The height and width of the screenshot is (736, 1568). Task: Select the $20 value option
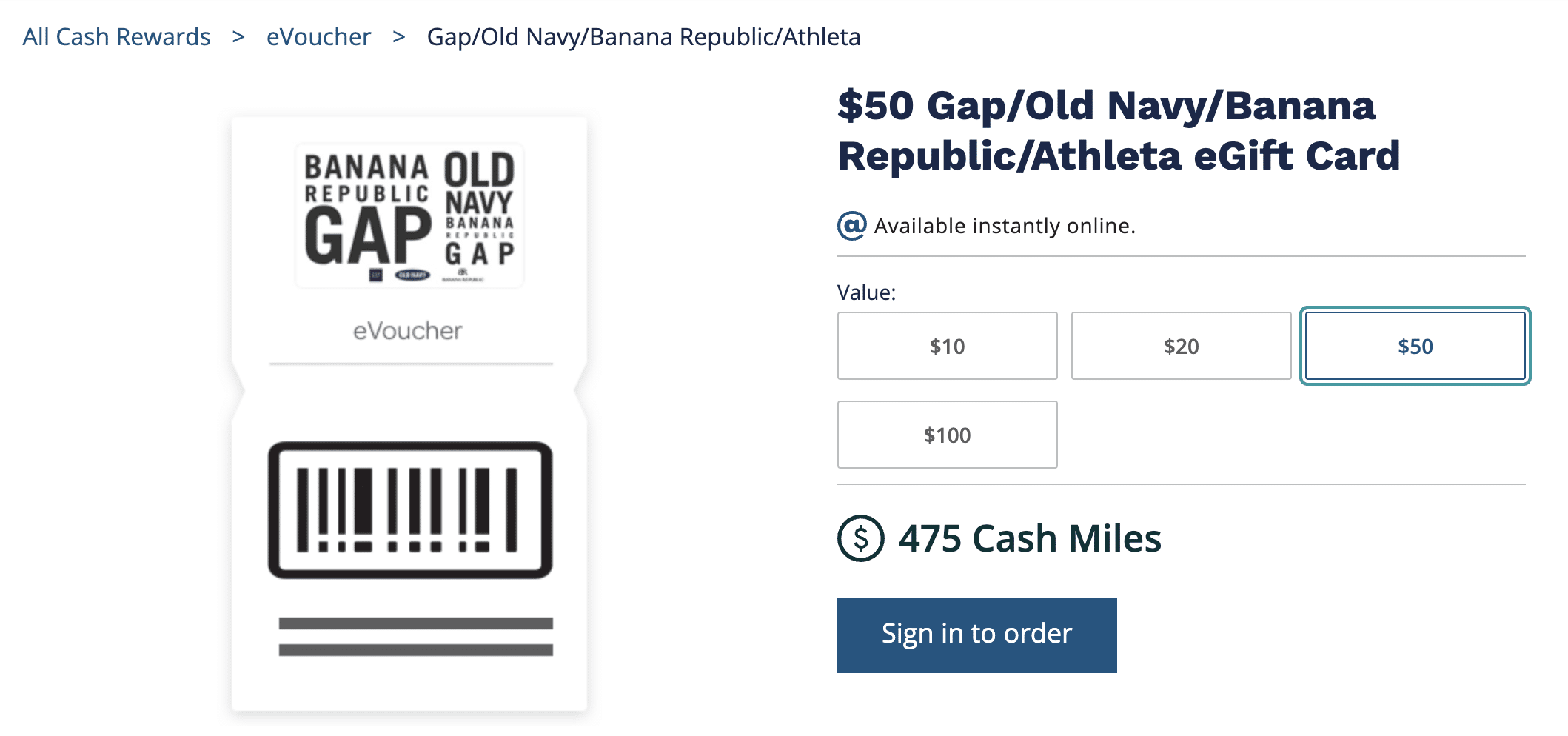pyautogui.click(x=1181, y=346)
